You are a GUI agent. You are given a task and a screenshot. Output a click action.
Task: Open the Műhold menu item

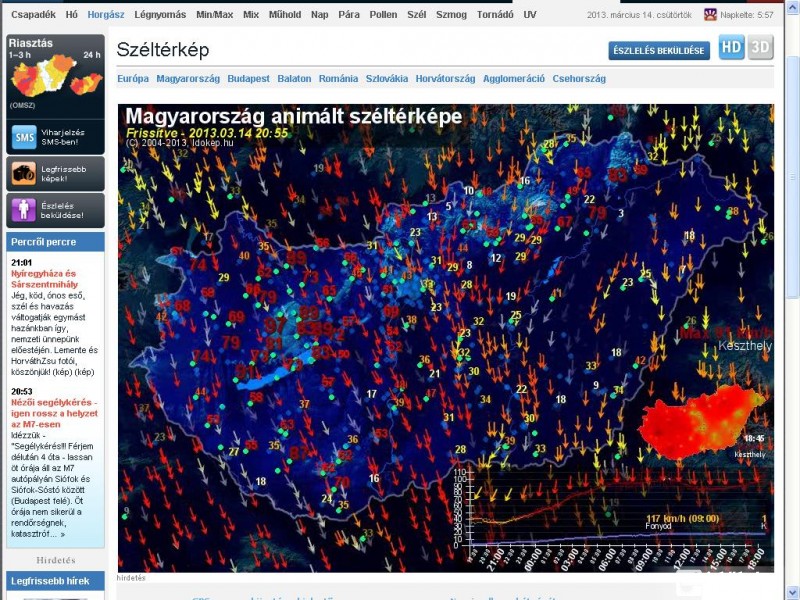285,15
